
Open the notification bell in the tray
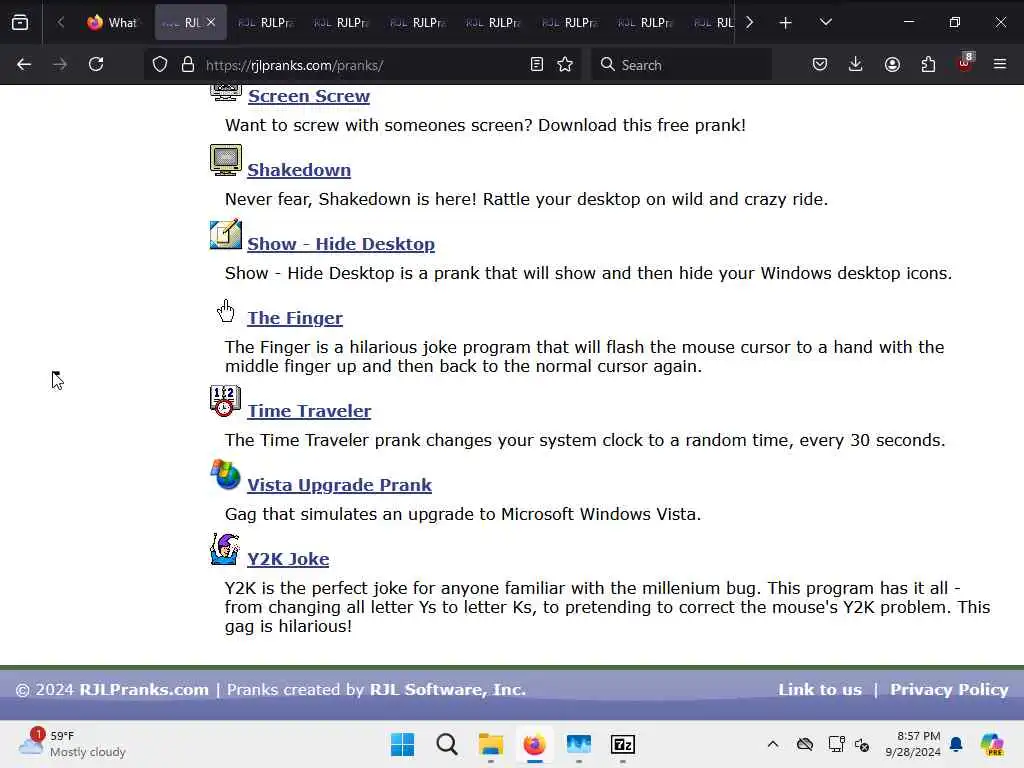point(956,744)
